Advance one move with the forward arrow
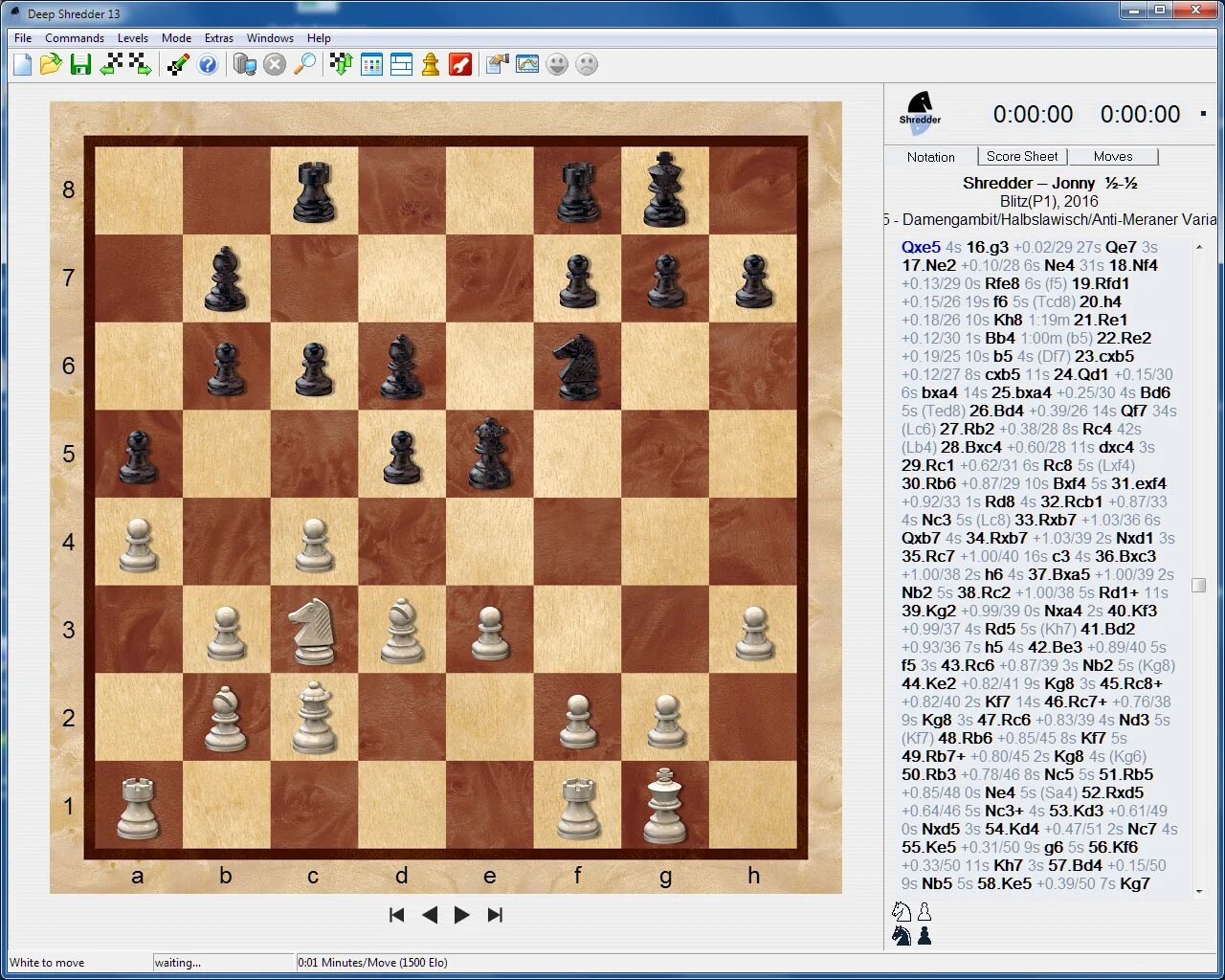1225x980 pixels. click(x=462, y=915)
